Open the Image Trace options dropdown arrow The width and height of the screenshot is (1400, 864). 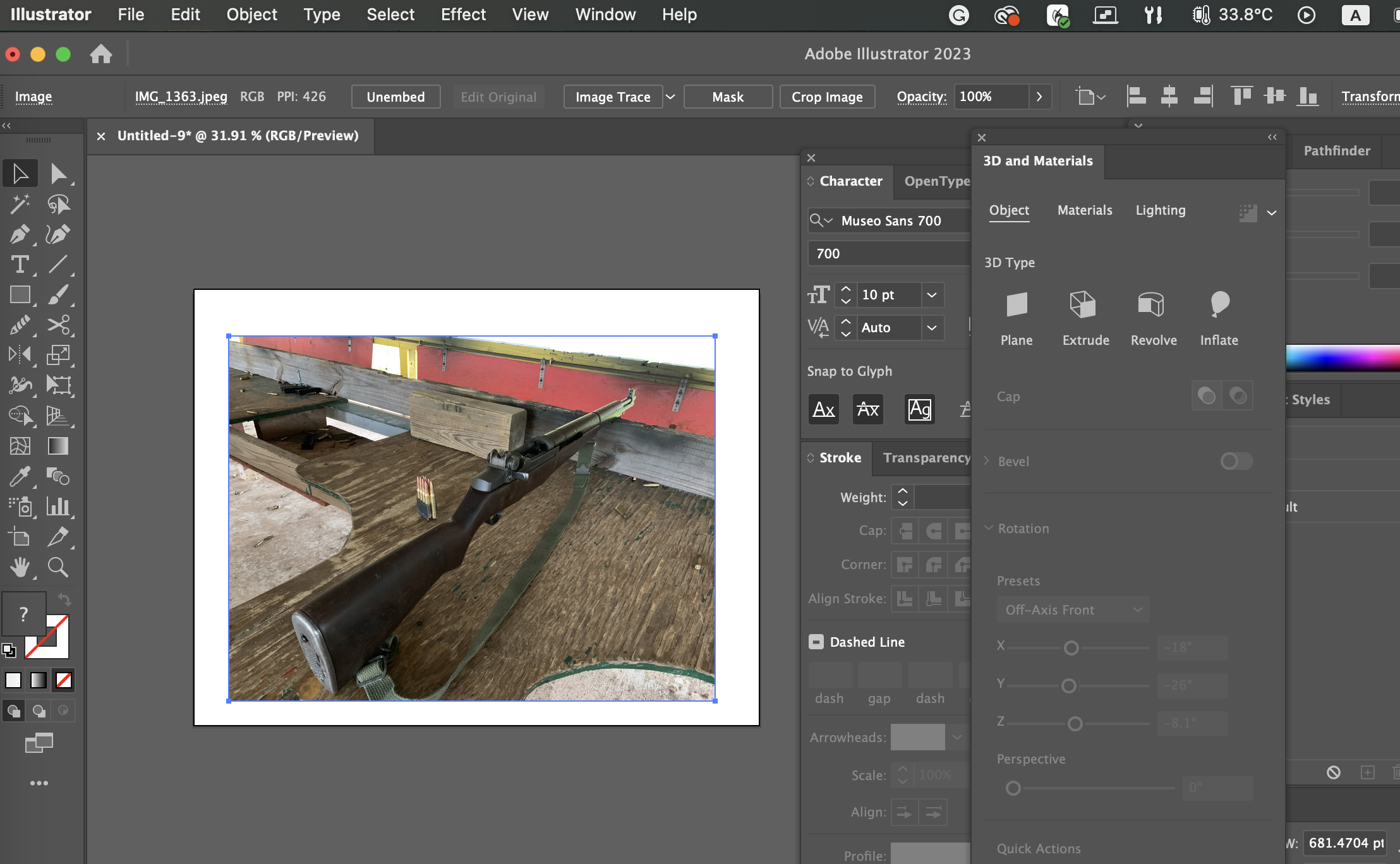670,97
